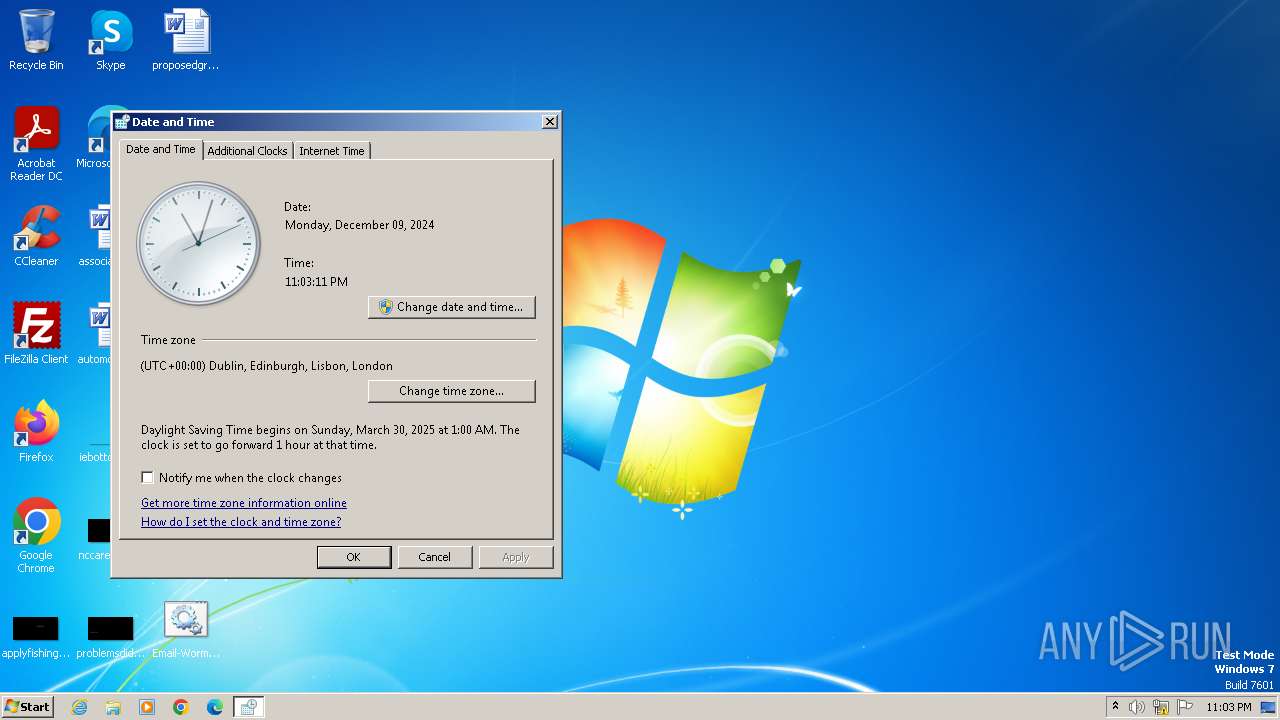The height and width of the screenshot is (720, 1280).
Task: Click the time value 11:03:11 PM
Action: [x=316, y=282]
